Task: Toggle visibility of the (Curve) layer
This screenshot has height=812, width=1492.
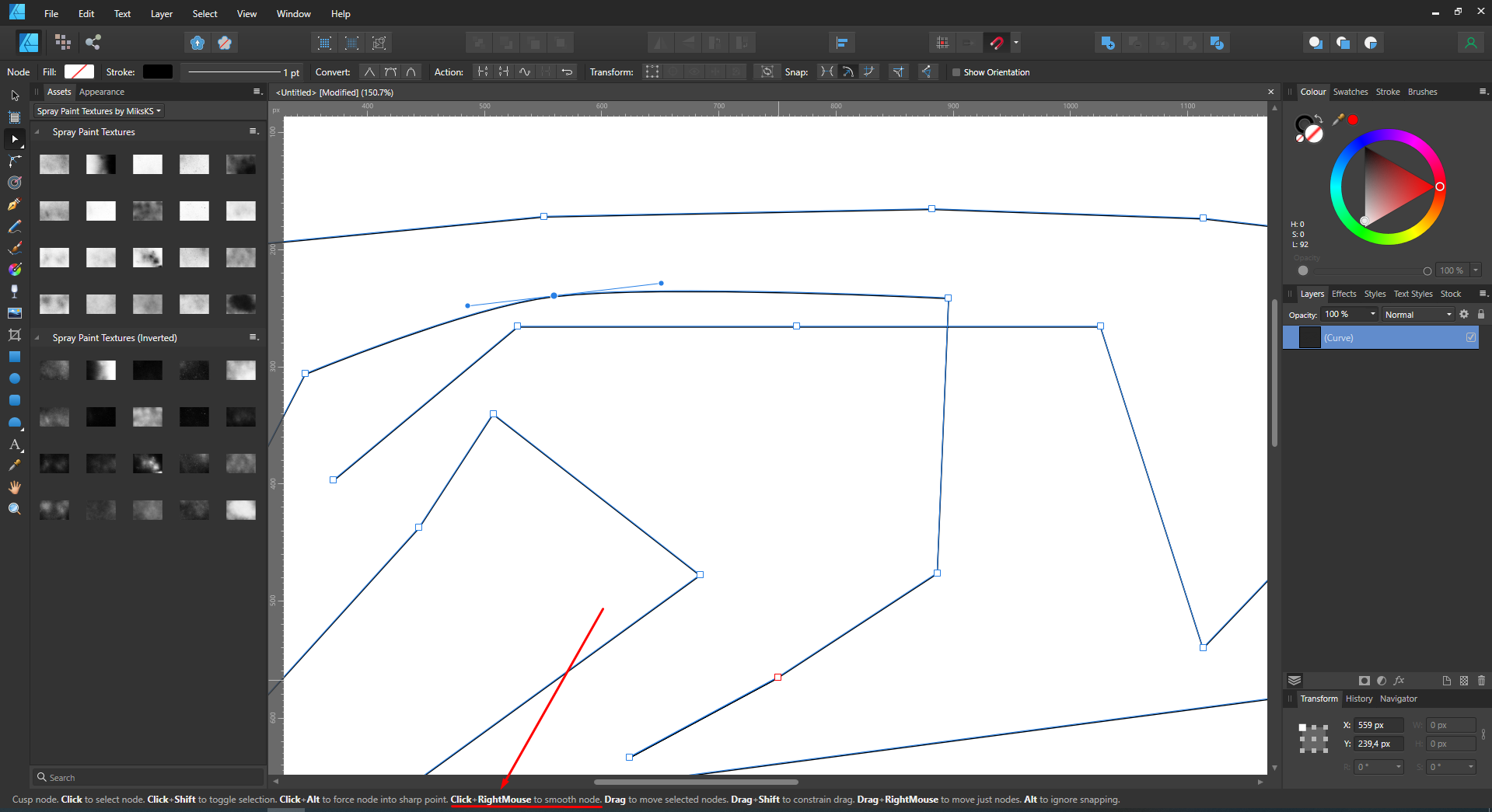Action: point(1469,337)
